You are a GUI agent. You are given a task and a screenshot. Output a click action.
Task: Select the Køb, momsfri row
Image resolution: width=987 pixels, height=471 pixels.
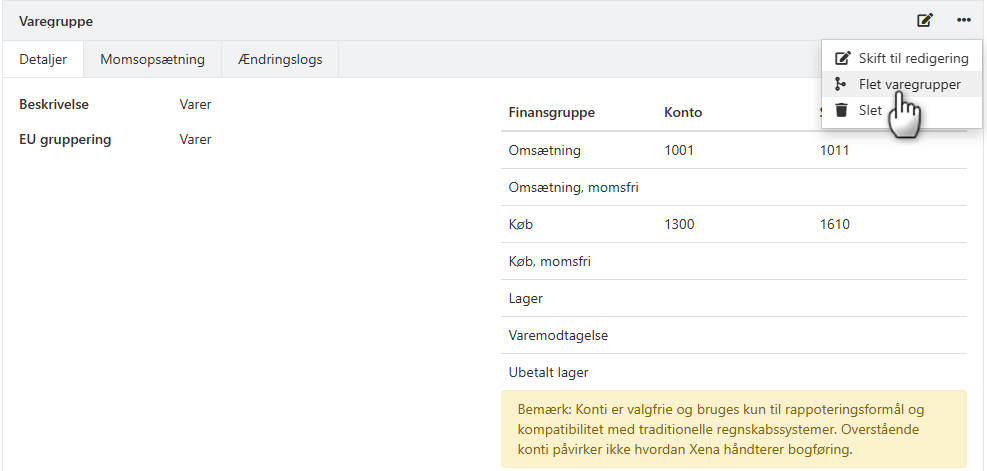pyautogui.click(x=549, y=261)
